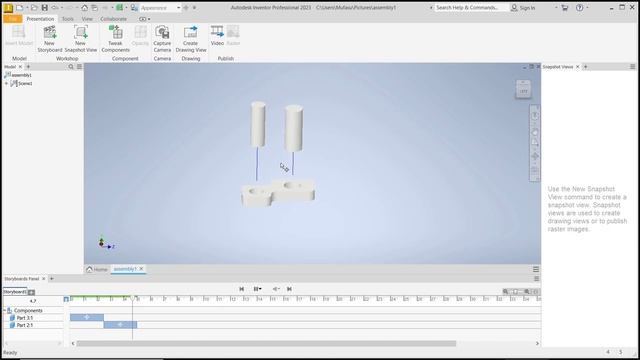Image resolution: width=640 pixels, height=360 pixels.
Task: Click the timeline playhead marker
Action: 133,299
